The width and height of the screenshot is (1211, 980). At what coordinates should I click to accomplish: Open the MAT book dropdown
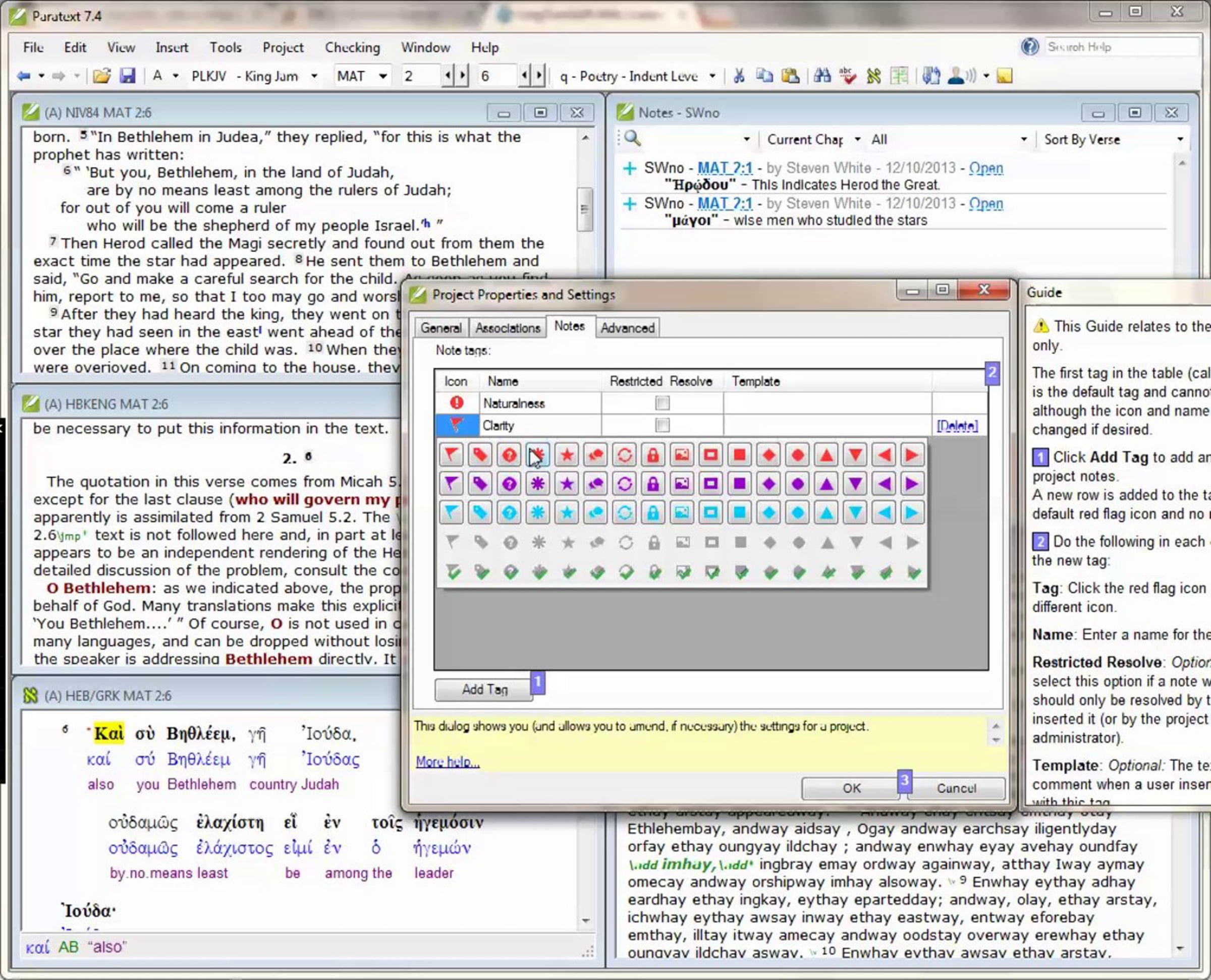[x=383, y=76]
